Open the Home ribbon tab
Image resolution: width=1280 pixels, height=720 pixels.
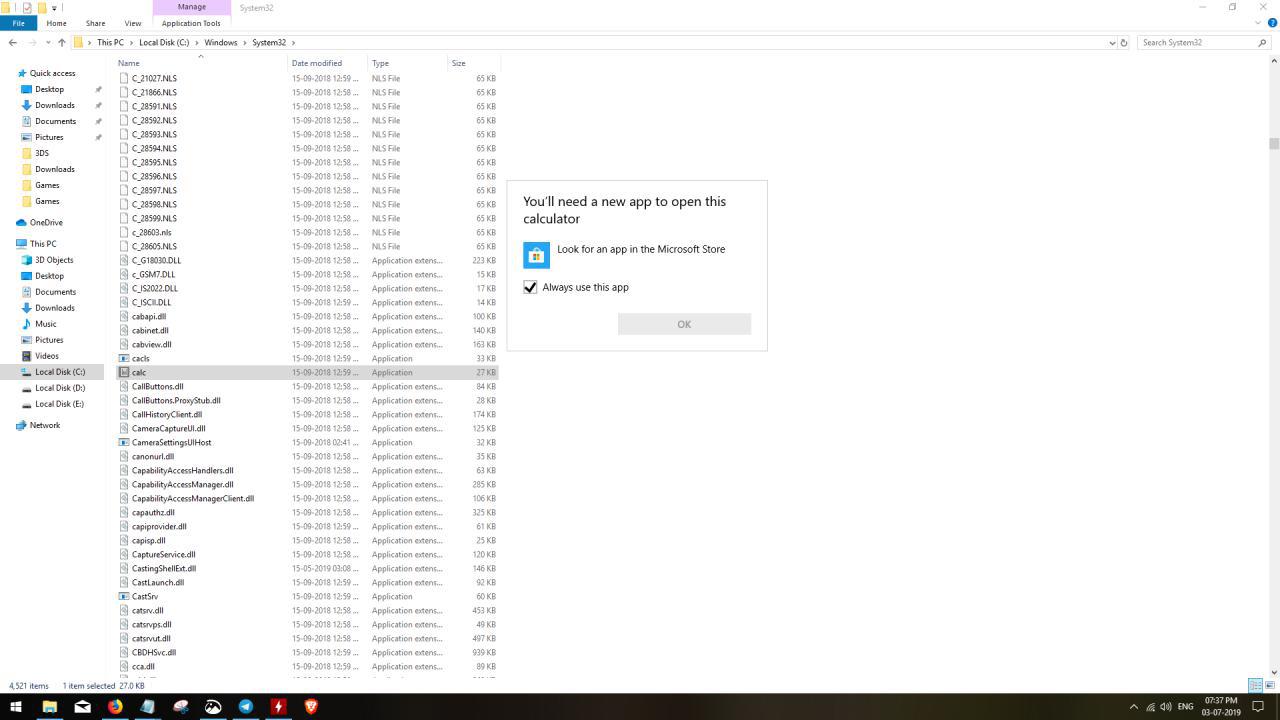tap(56, 23)
